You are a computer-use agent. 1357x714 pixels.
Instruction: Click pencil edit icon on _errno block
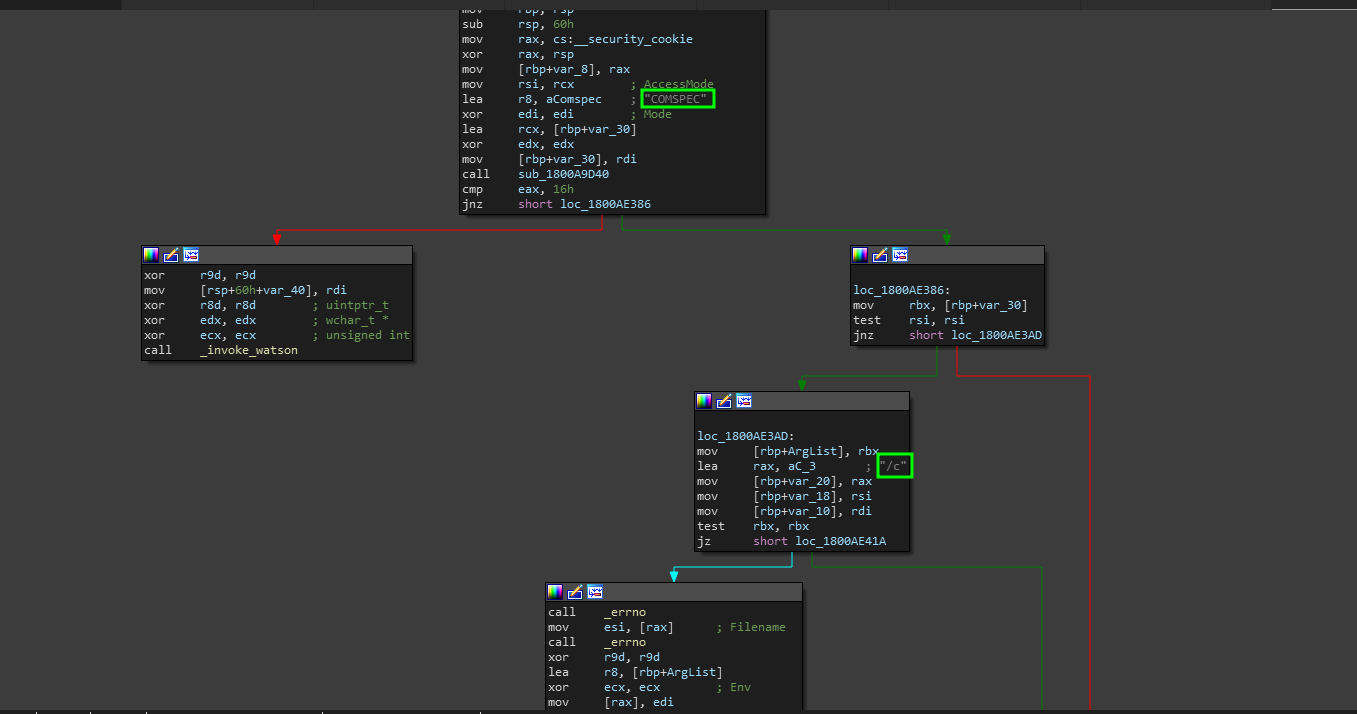[x=575, y=592]
